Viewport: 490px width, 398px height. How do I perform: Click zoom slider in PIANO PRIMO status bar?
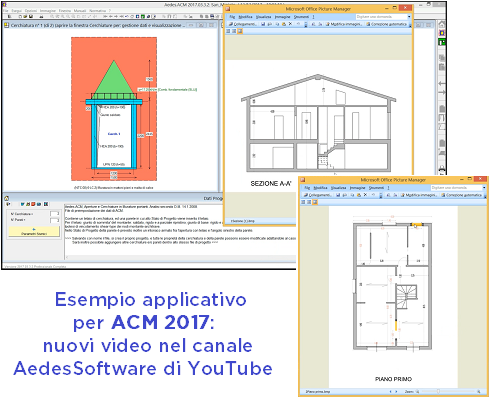448,391
